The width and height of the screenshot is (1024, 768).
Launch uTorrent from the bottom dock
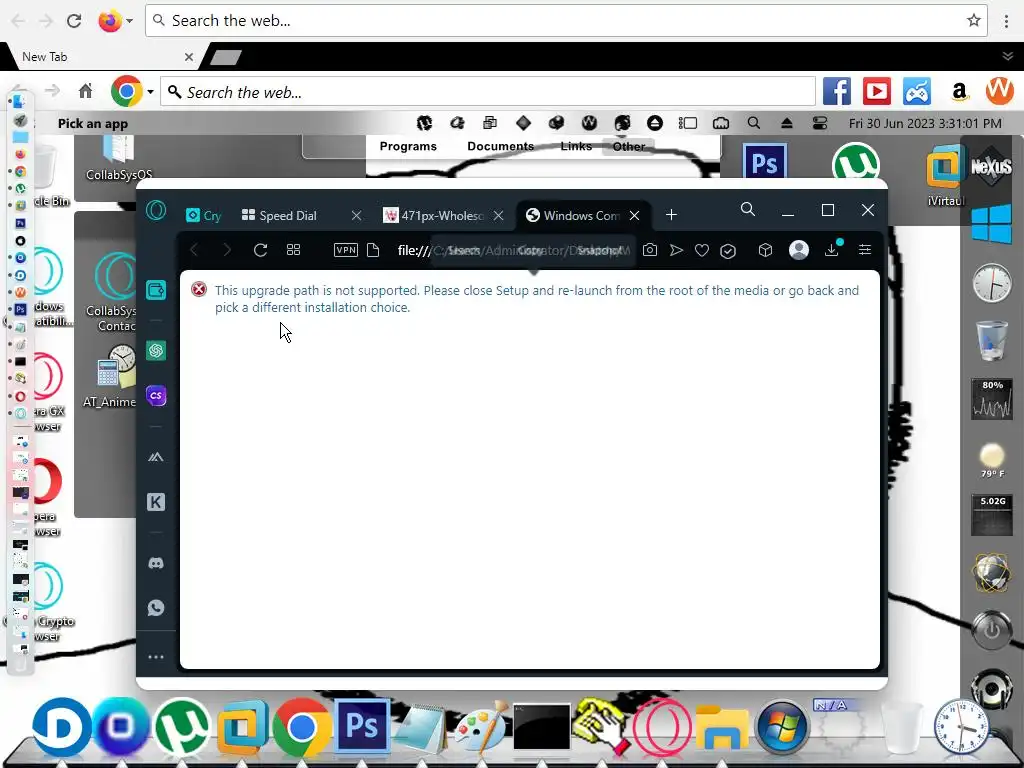pos(182,727)
